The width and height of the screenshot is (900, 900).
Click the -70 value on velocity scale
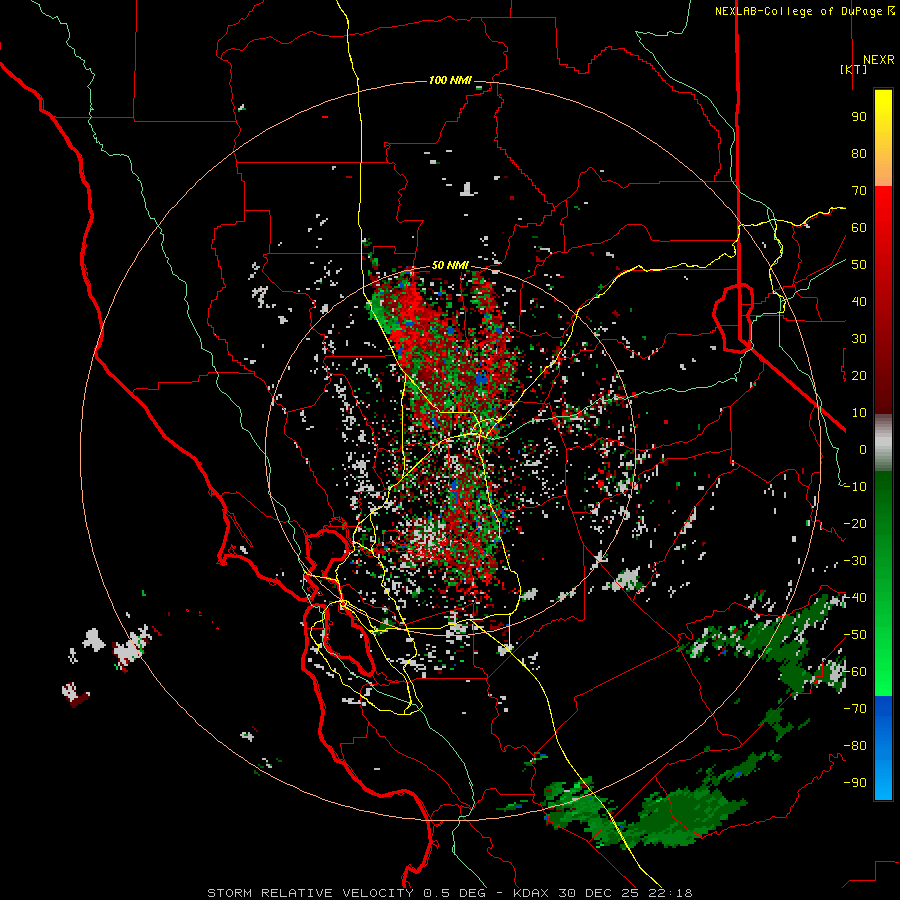coord(856,709)
